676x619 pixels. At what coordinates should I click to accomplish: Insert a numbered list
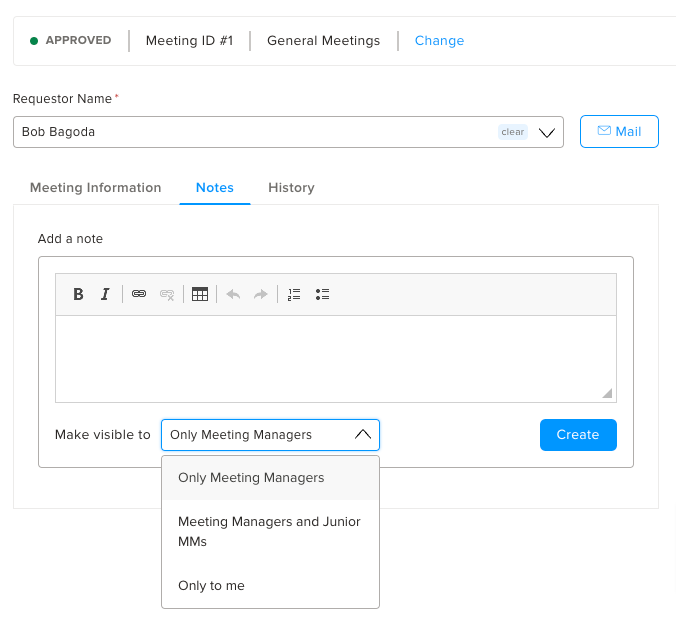tap(294, 294)
